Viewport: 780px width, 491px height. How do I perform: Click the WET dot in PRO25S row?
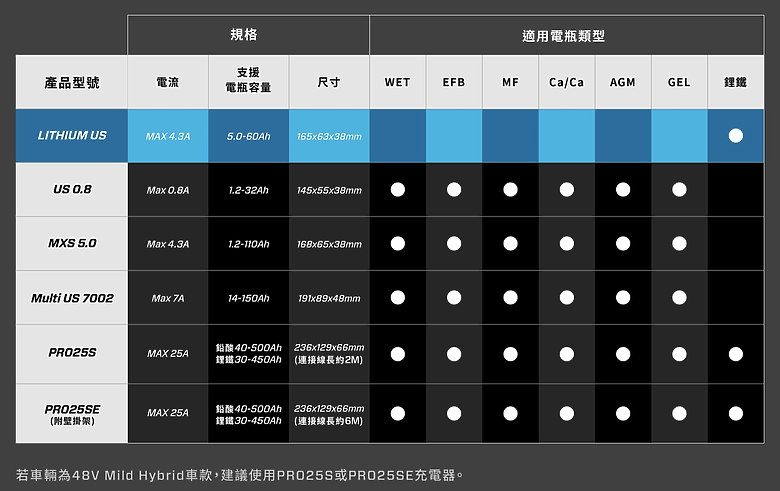[x=397, y=354]
